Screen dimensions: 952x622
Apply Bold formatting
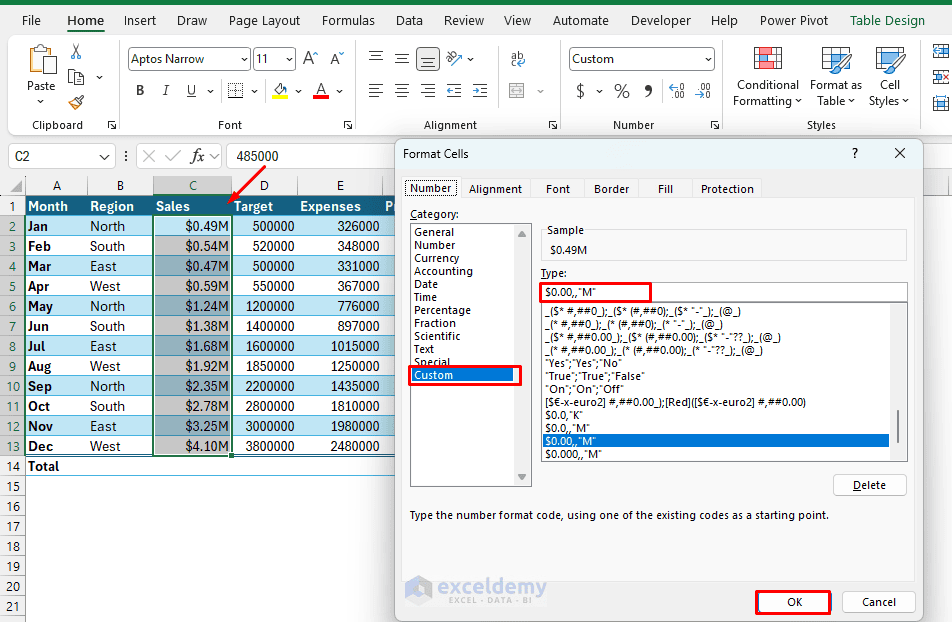click(x=140, y=91)
